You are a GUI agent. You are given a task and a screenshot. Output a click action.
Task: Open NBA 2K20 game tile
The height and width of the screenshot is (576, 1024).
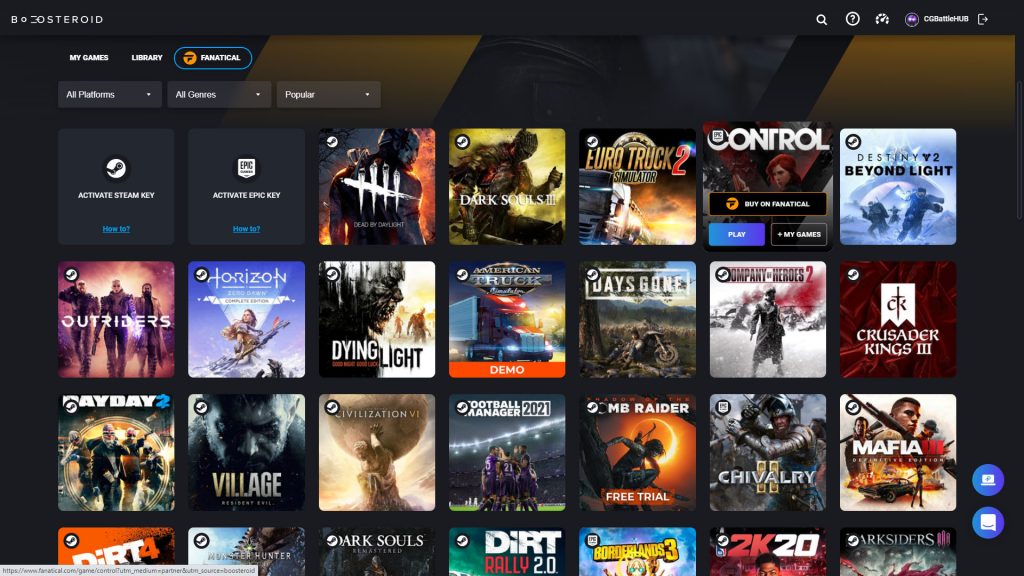click(x=767, y=552)
